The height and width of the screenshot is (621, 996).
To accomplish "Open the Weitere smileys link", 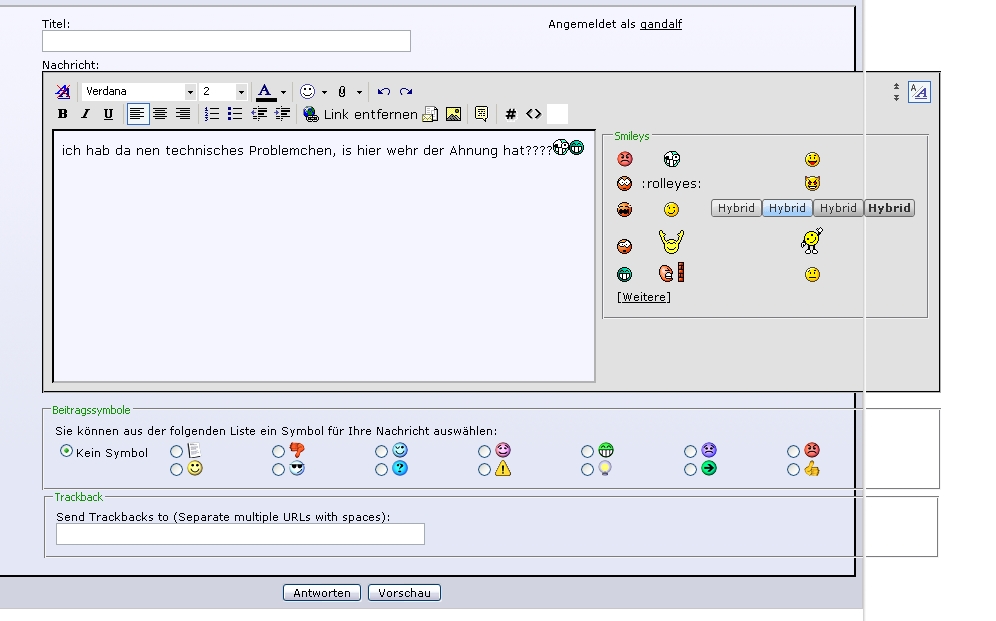I will (644, 297).
